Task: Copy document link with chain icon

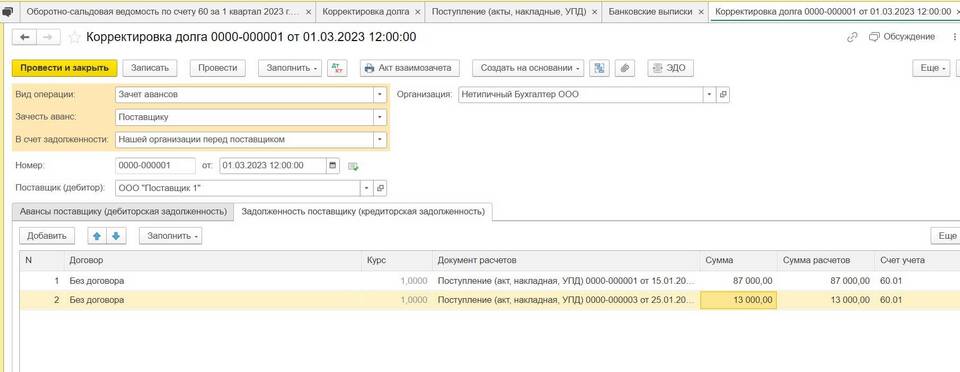Action: tap(852, 37)
